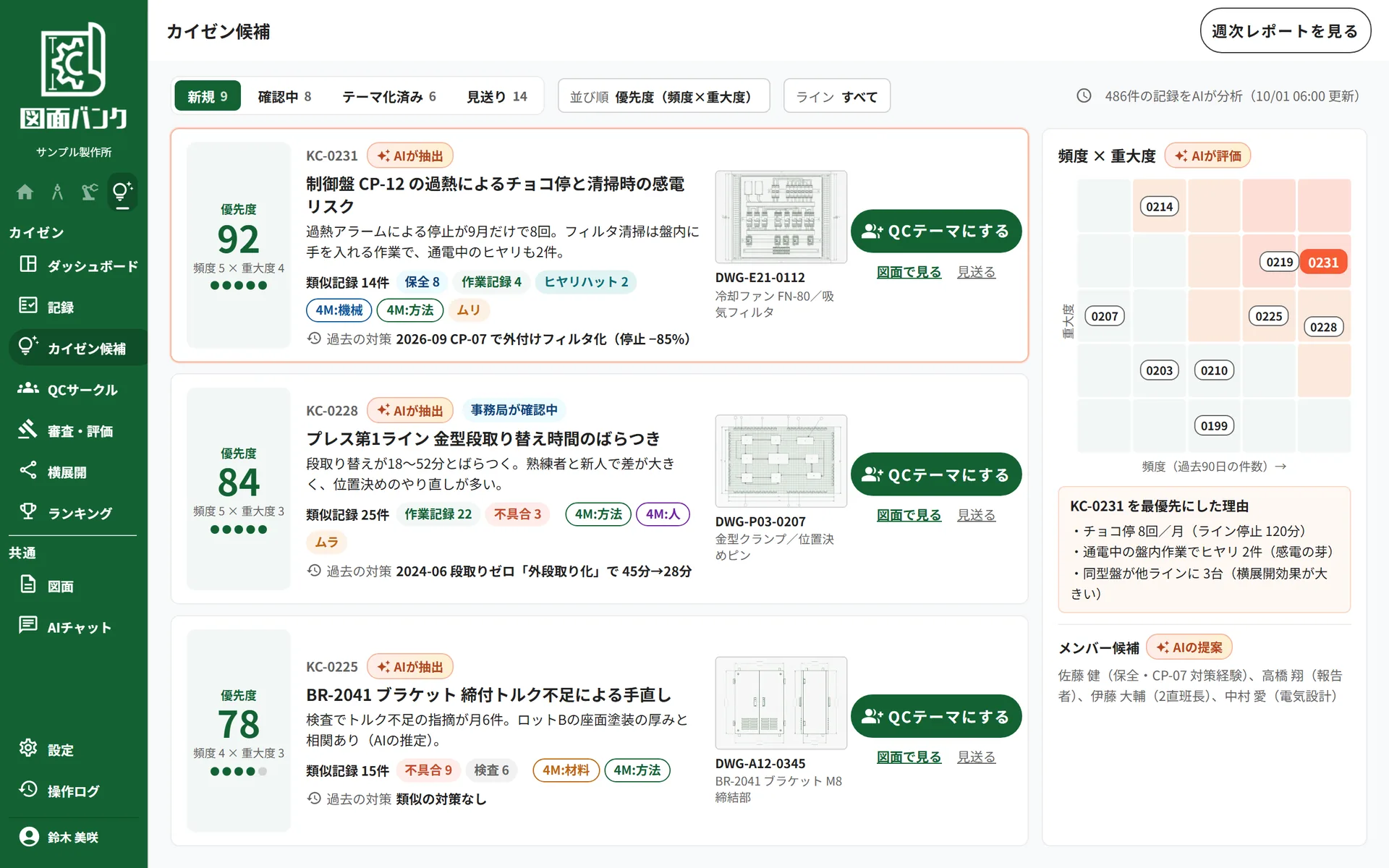Image resolution: width=1389 pixels, height=868 pixels.
Task: Click QCテーマにする for KC-0228
Action: 936,475
